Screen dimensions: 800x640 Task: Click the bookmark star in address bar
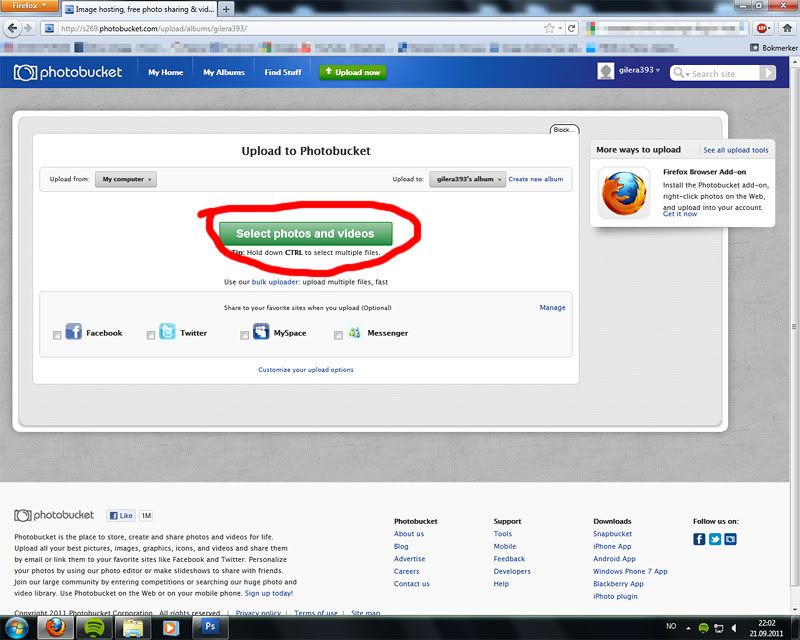[549, 29]
